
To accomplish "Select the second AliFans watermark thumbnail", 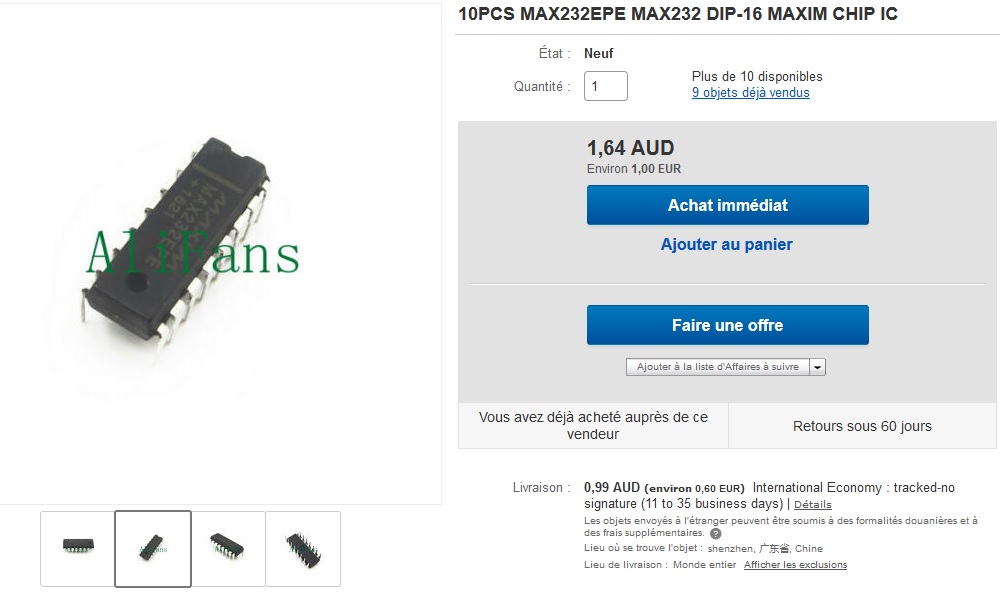I will 153,549.
